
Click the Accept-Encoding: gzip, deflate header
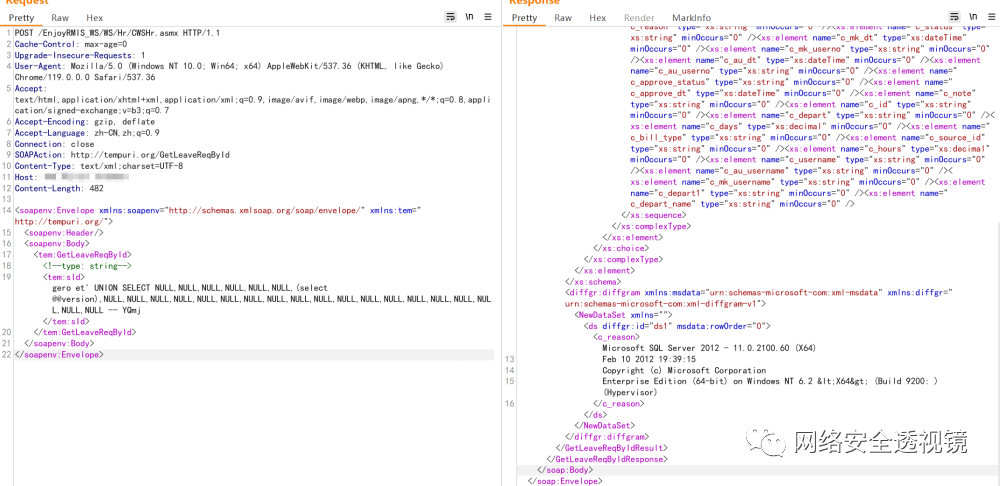pyautogui.click(x=85, y=122)
